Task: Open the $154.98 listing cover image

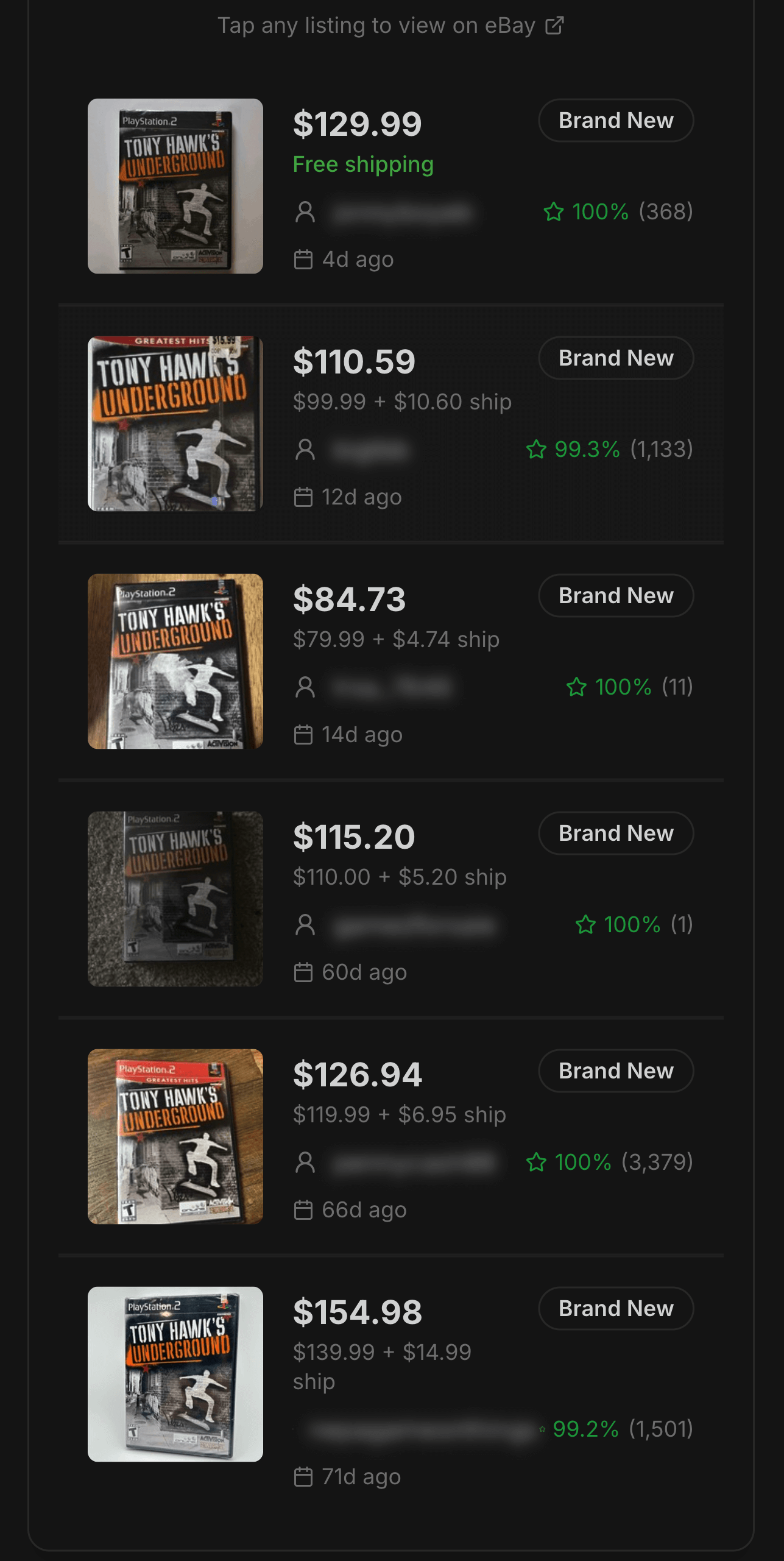Action: tap(175, 1374)
